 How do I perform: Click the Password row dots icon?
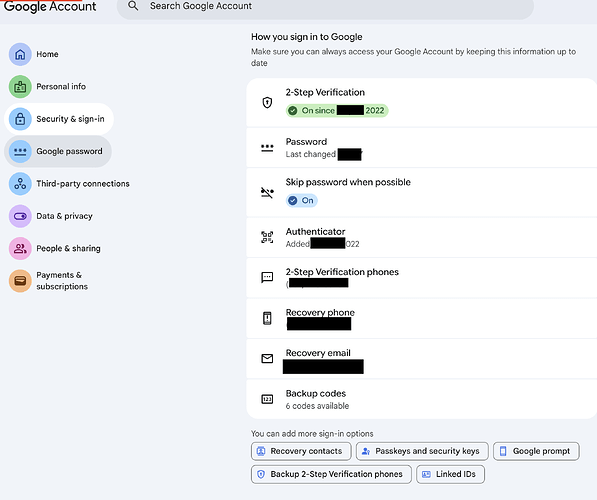(x=267, y=148)
